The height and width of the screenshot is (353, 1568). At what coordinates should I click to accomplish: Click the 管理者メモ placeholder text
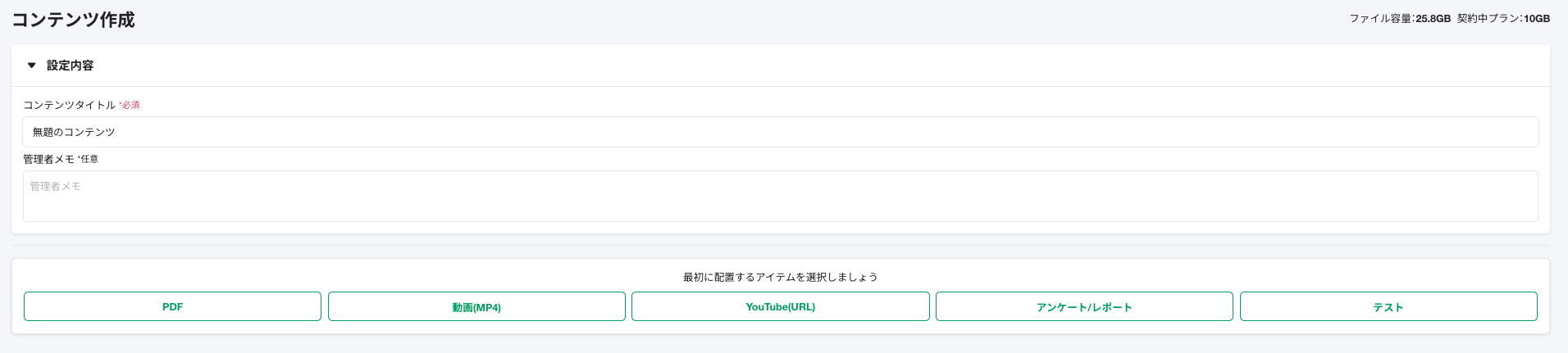click(x=56, y=186)
